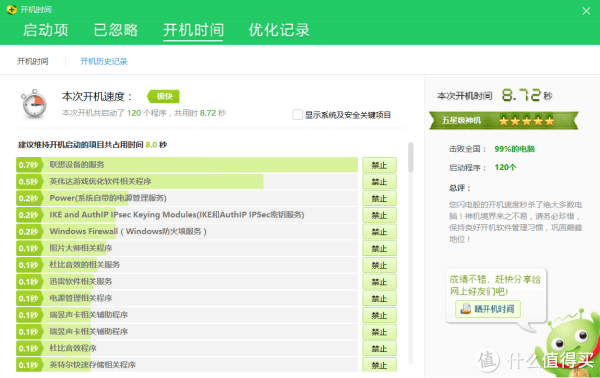Close the boot time window
The width and height of the screenshot is (600, 378).
586,11
